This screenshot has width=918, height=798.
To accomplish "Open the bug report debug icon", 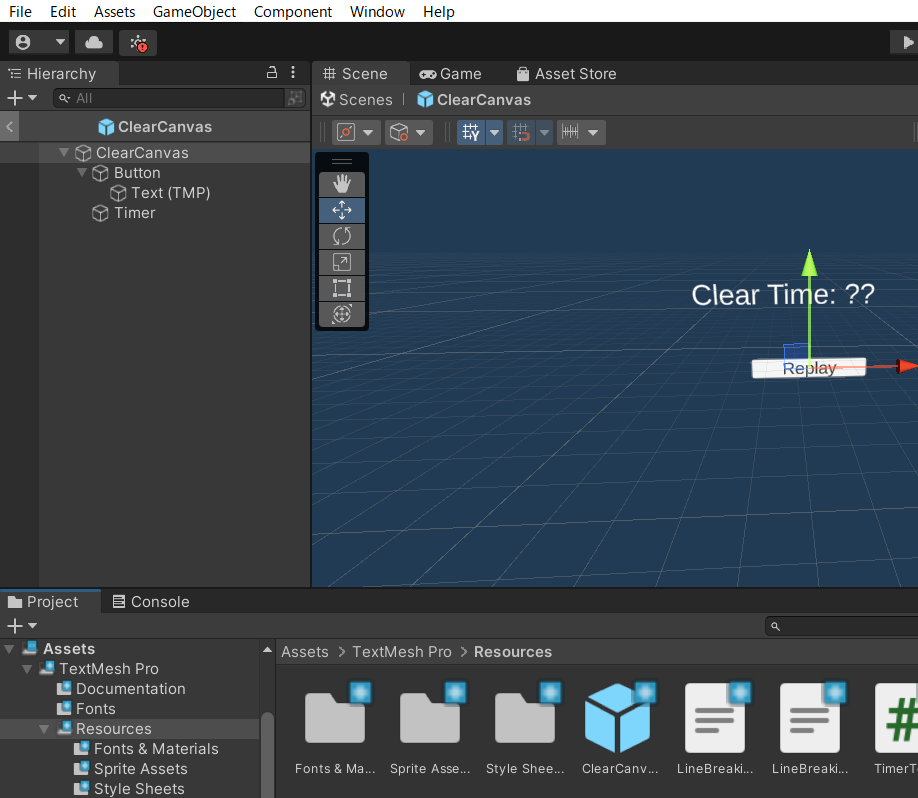I will coord(138,42).
